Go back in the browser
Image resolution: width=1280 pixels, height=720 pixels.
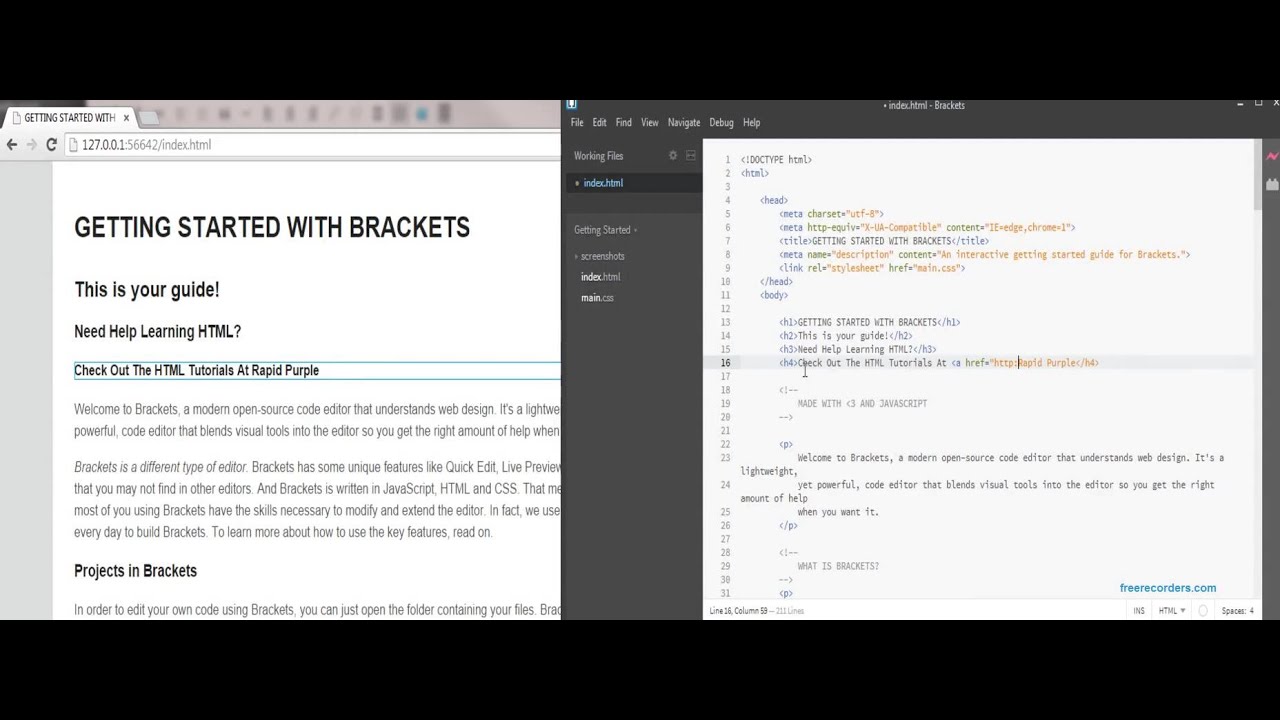(x=12, y=145)
